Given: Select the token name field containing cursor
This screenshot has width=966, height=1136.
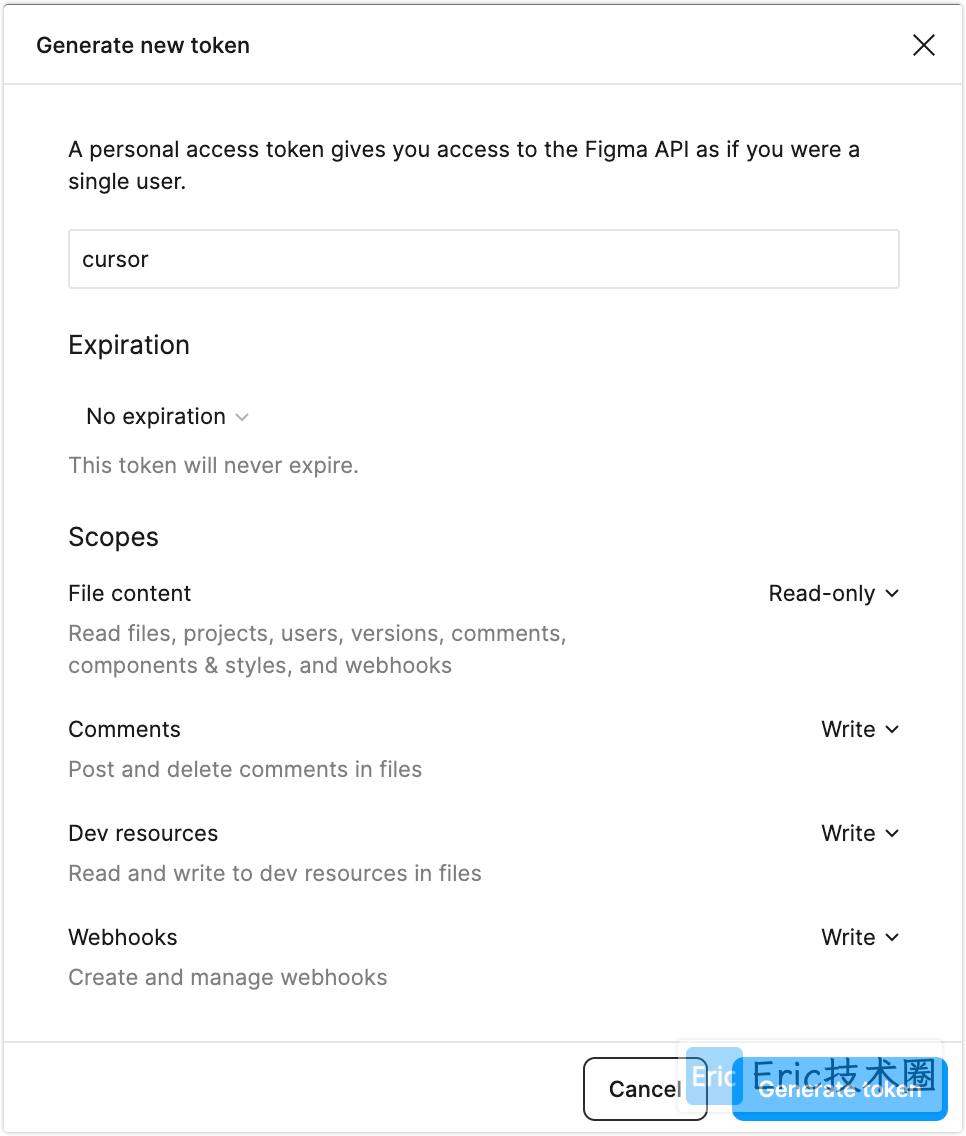Looking at the screenshot, I should [x=484, y=259].
